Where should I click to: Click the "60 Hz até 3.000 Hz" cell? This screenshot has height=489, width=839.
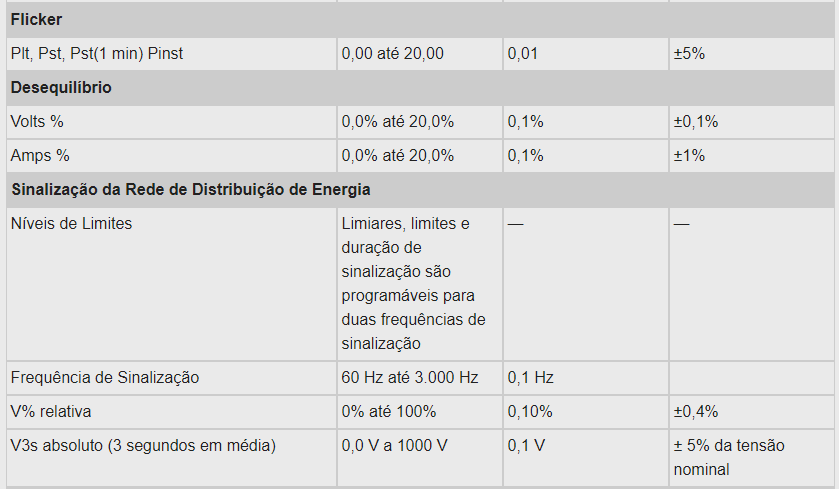410,378
